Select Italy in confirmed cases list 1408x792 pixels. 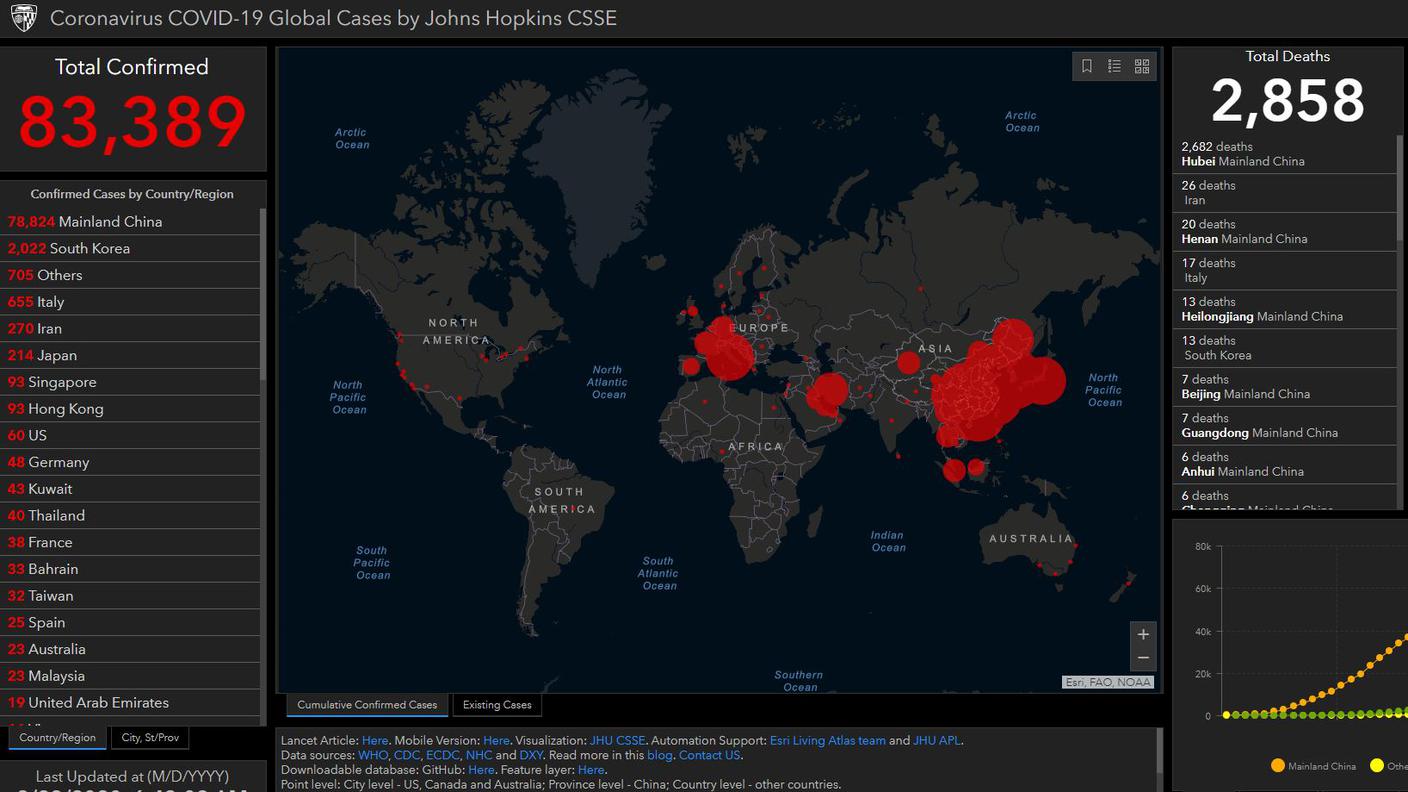tap(130, 302)
